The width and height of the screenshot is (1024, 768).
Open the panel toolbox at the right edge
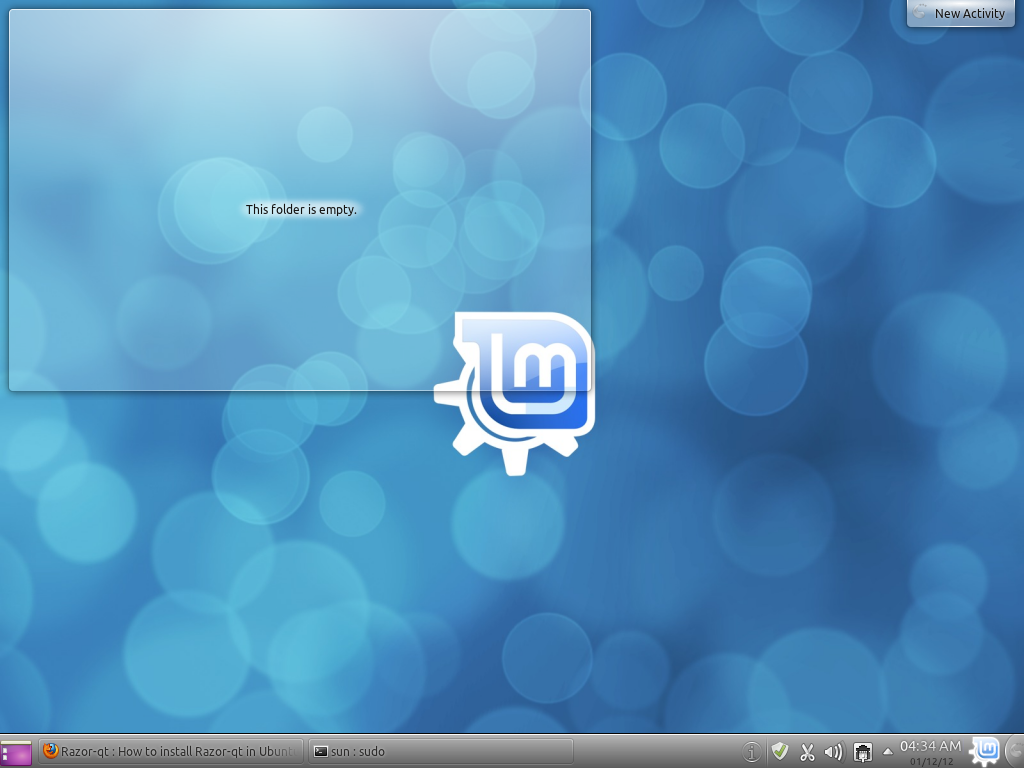pos(1016,750)
